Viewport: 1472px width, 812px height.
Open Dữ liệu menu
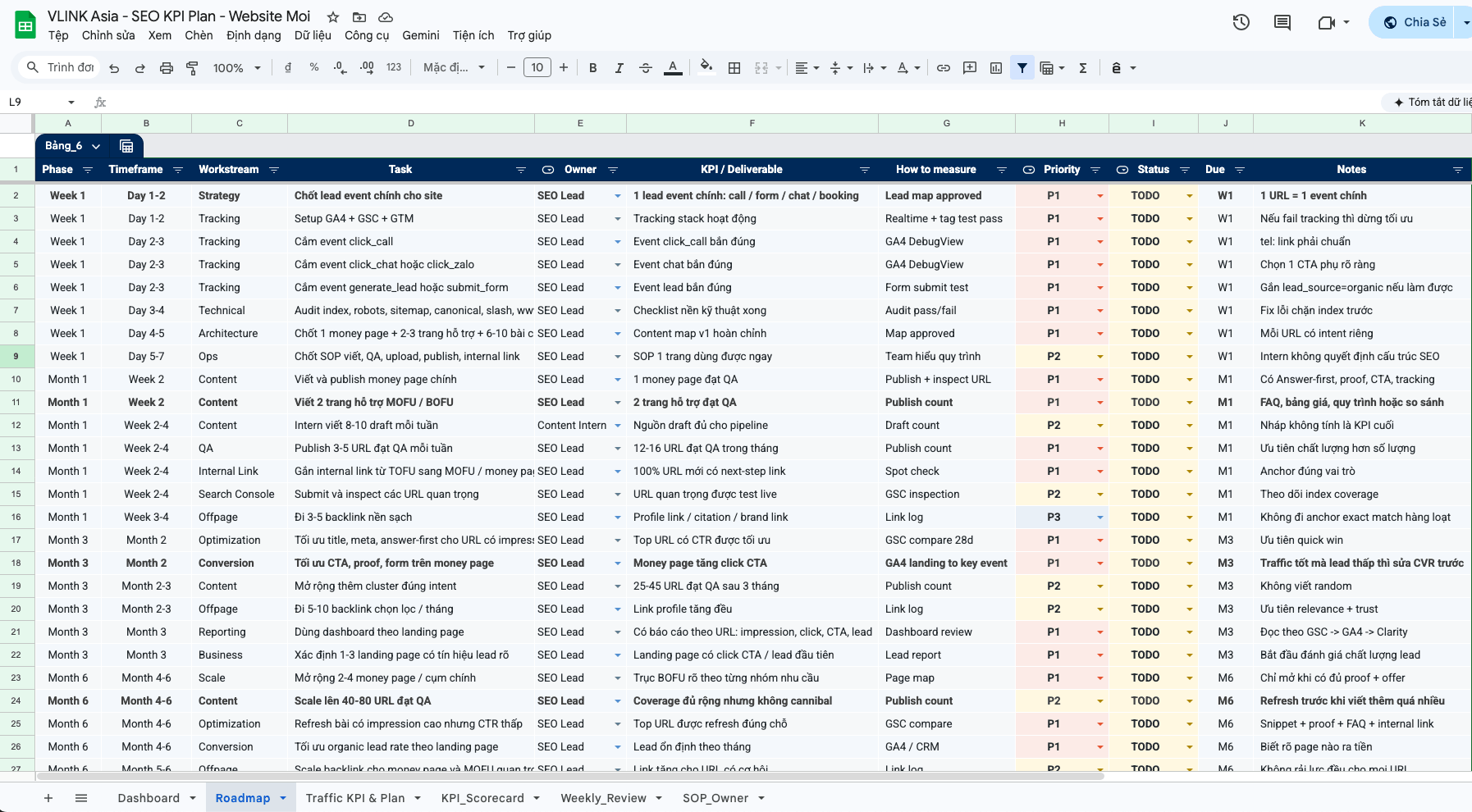(x=313, y=35)
